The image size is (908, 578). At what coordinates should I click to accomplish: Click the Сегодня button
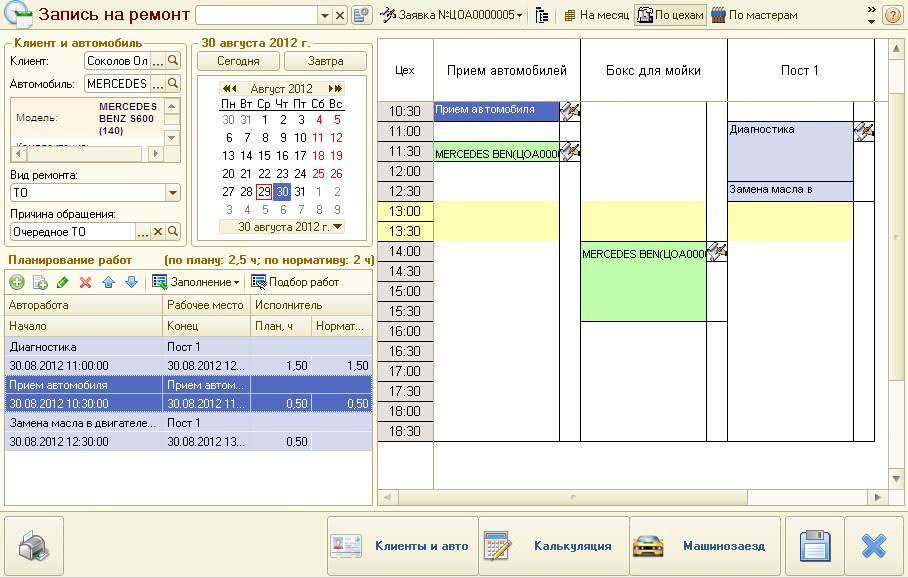coord(238,61)
